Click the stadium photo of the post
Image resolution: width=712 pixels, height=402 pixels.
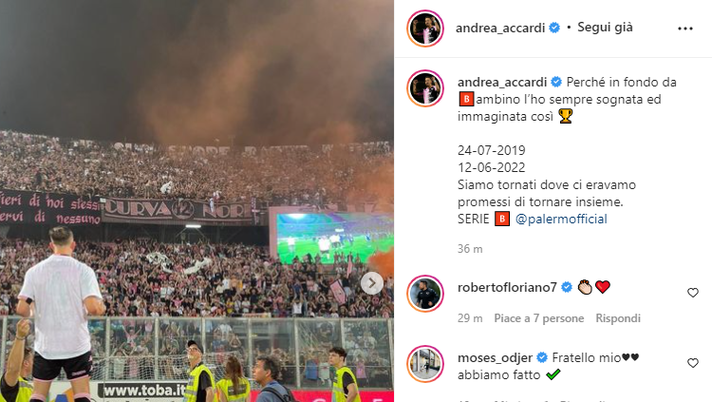click(x=197, y=201)
